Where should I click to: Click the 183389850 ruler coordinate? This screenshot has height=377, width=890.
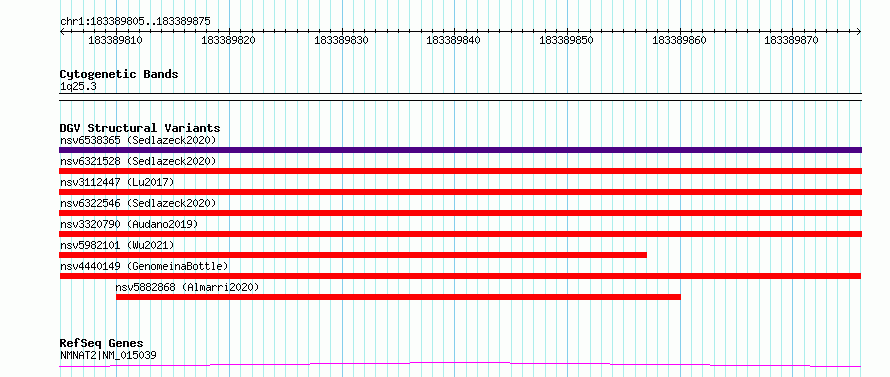click(566, 40)
